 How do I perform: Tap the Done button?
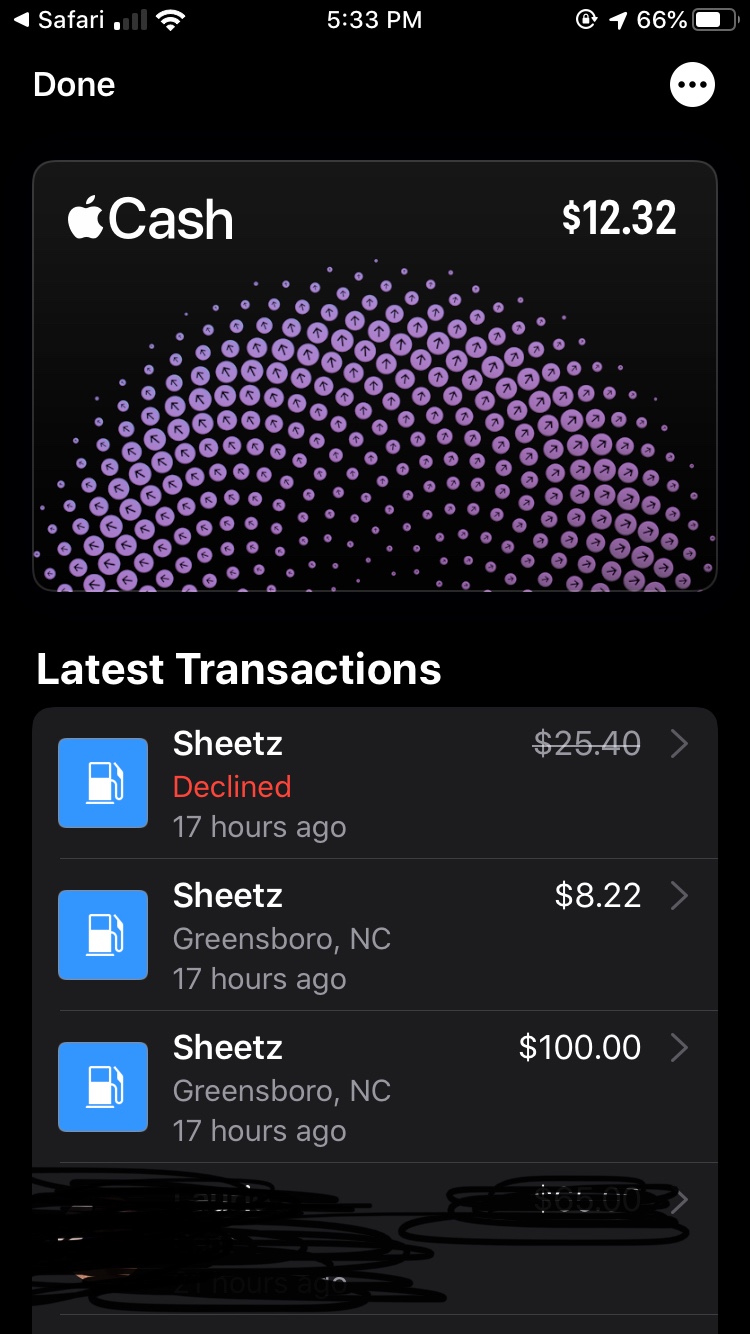point(74,85)
